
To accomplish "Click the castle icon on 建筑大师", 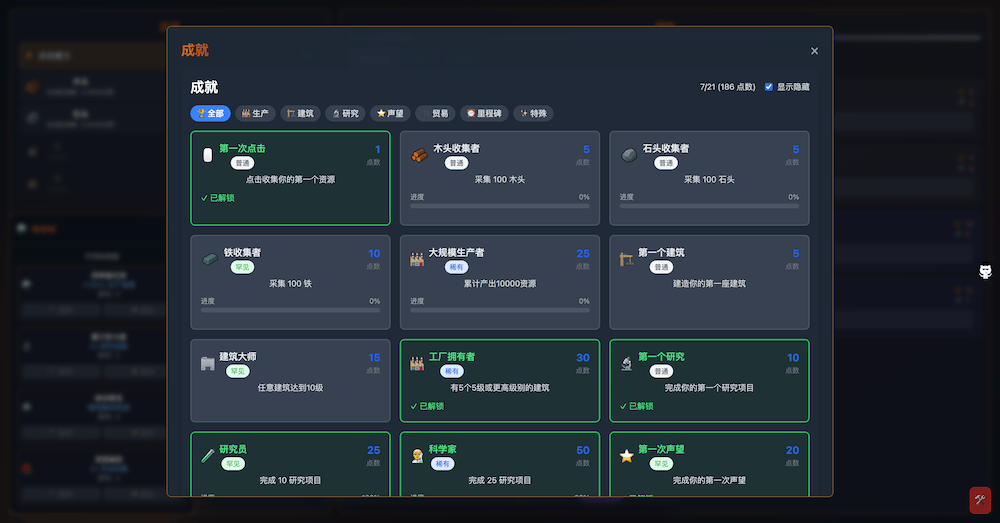I will [x=208, y=363].
